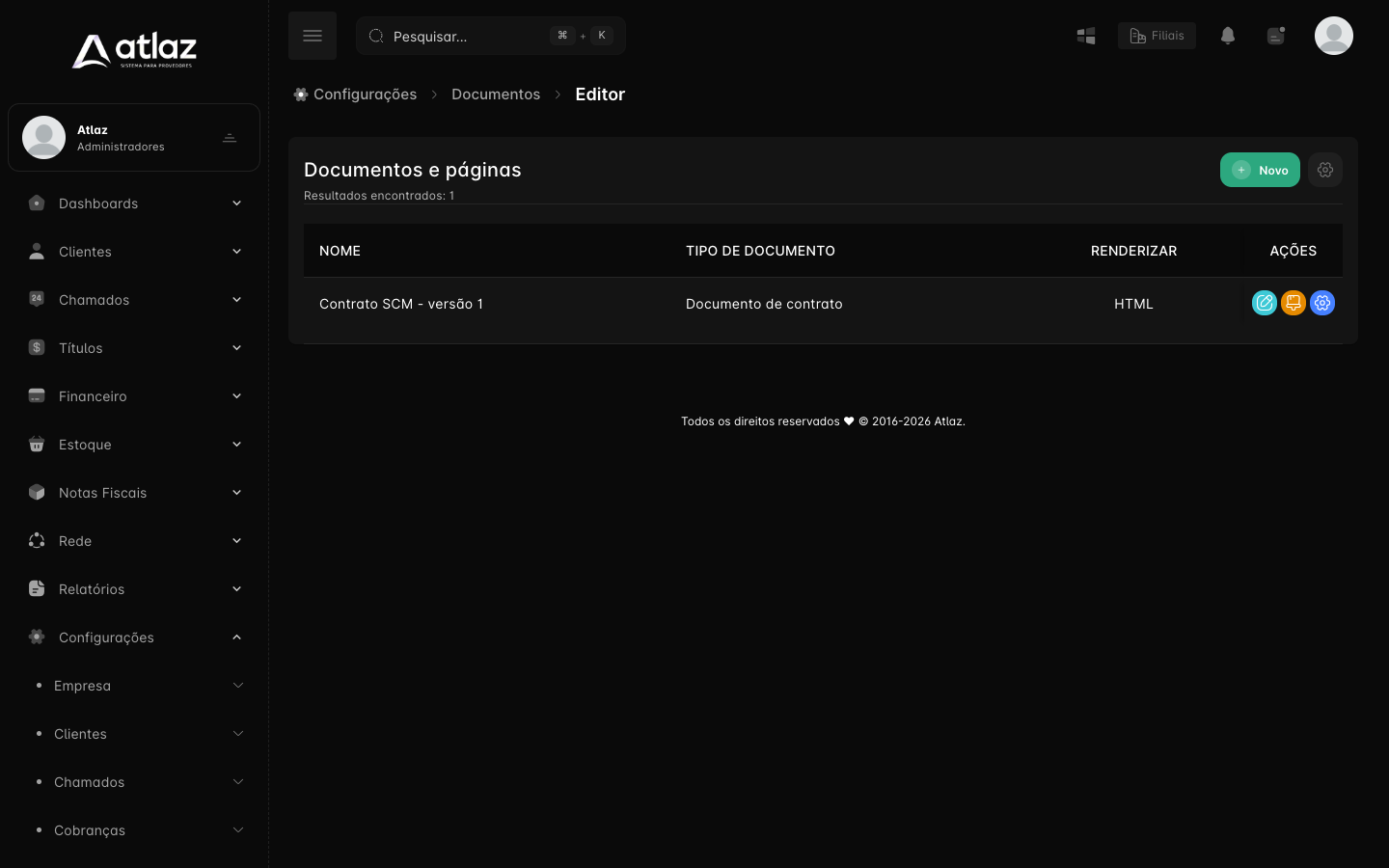Click the document icon beside Relatórios
This screenshot has width=1389, height=868.
click(x=37, y=588)
